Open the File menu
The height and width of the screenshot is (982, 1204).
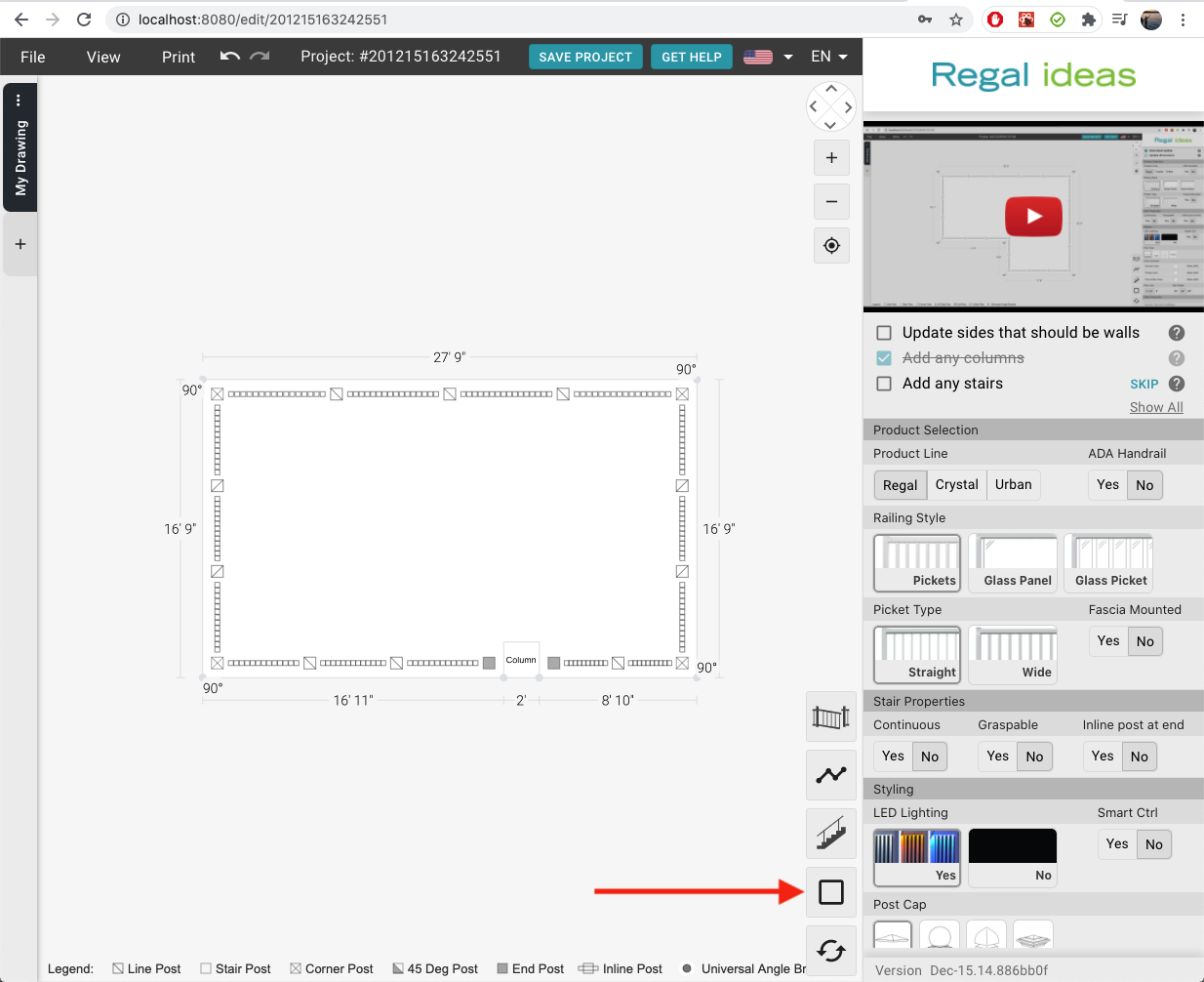point(32,57)
